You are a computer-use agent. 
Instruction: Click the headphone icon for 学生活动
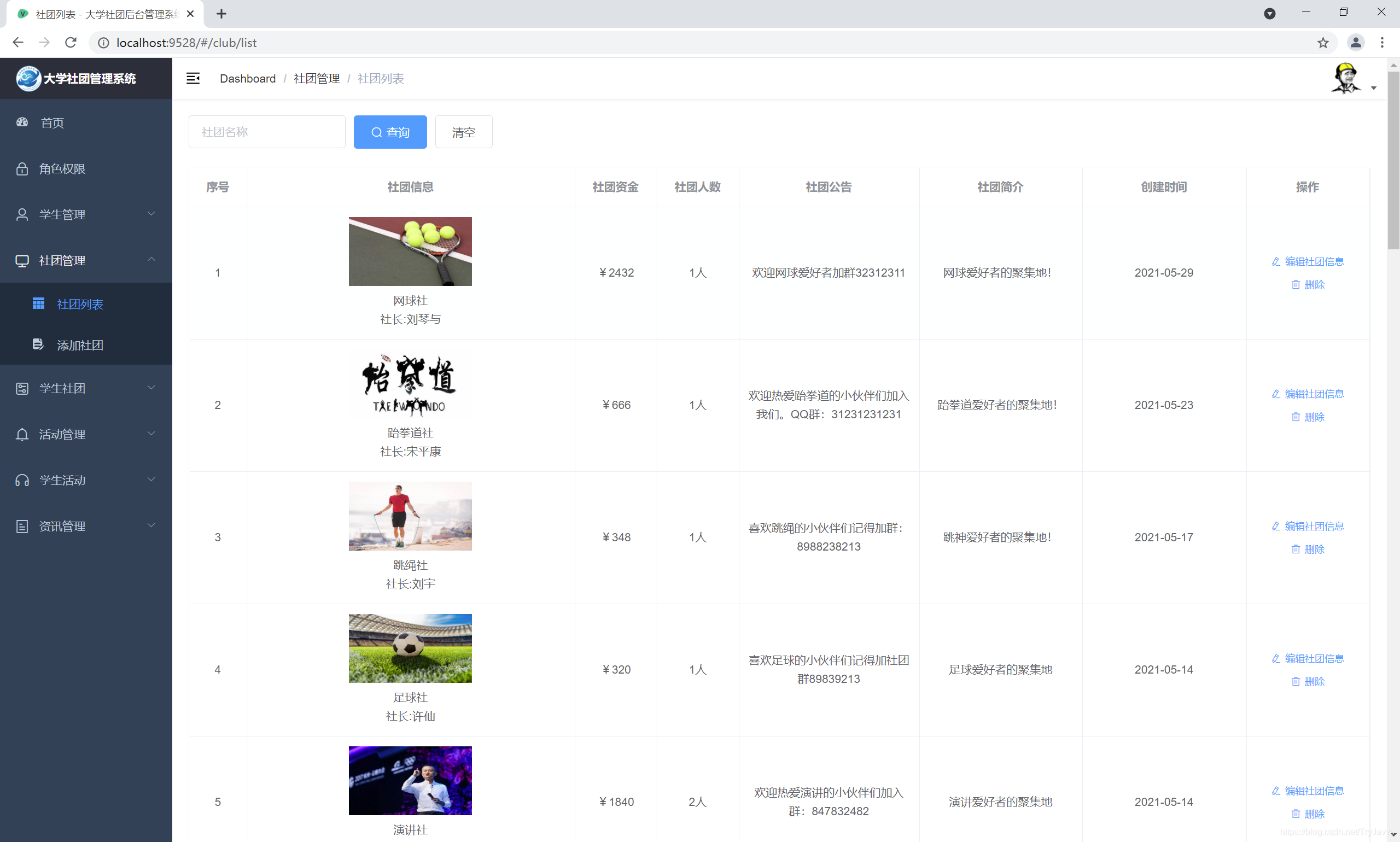click(22, 480)
